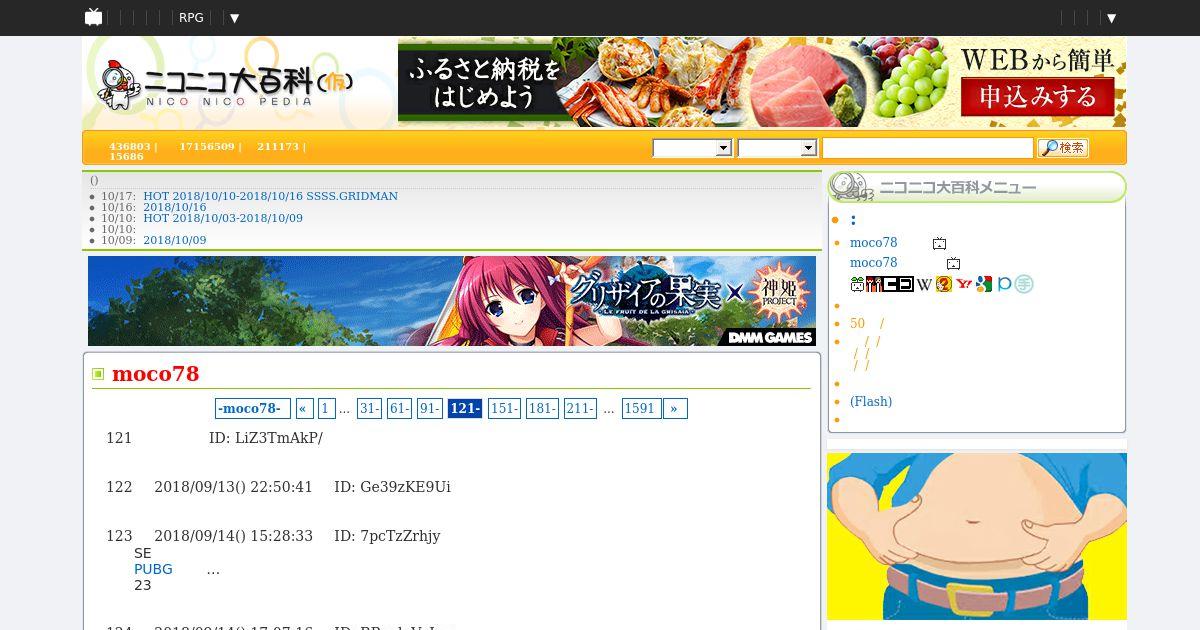Open the belly fat illustration ad
1200x630 pixels.
977,536
